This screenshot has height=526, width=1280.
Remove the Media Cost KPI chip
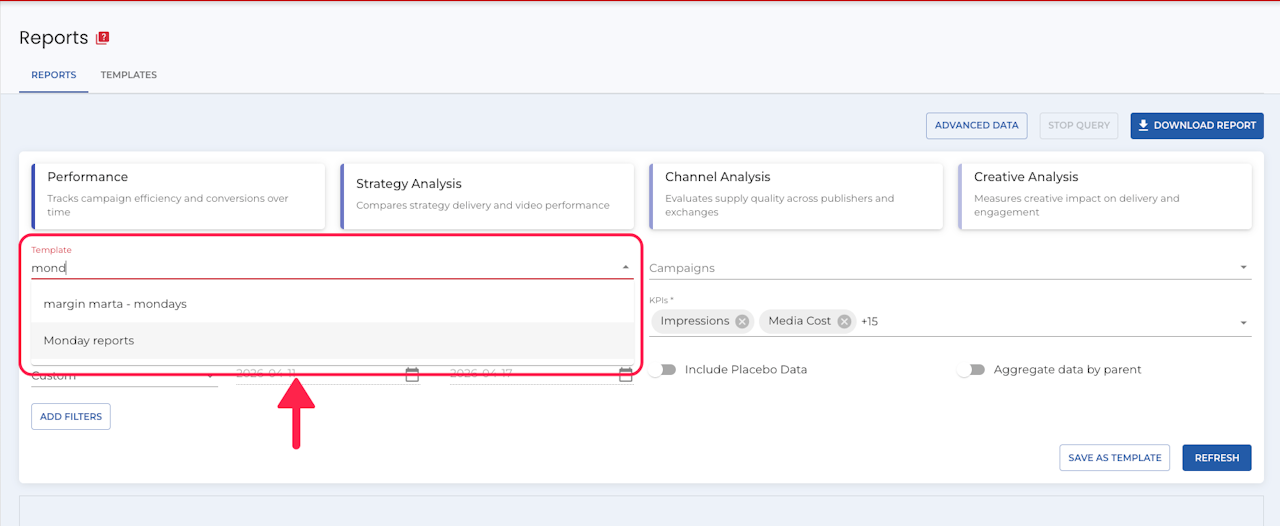pyautogui.click(x=844, y=321)
